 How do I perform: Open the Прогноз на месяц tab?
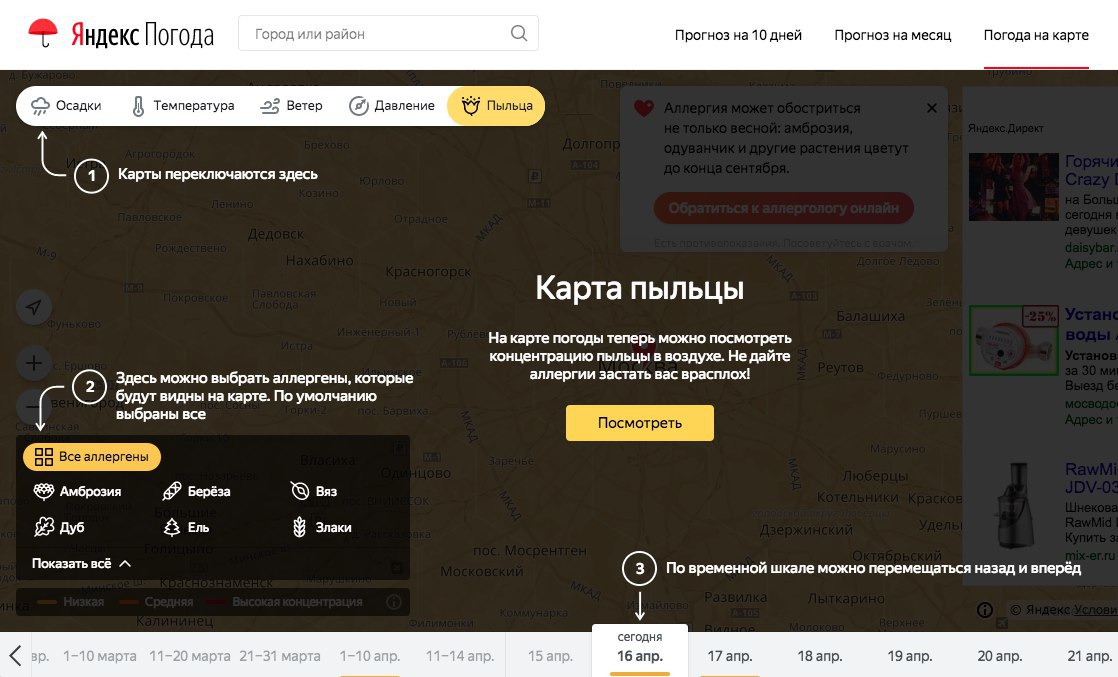893,35
